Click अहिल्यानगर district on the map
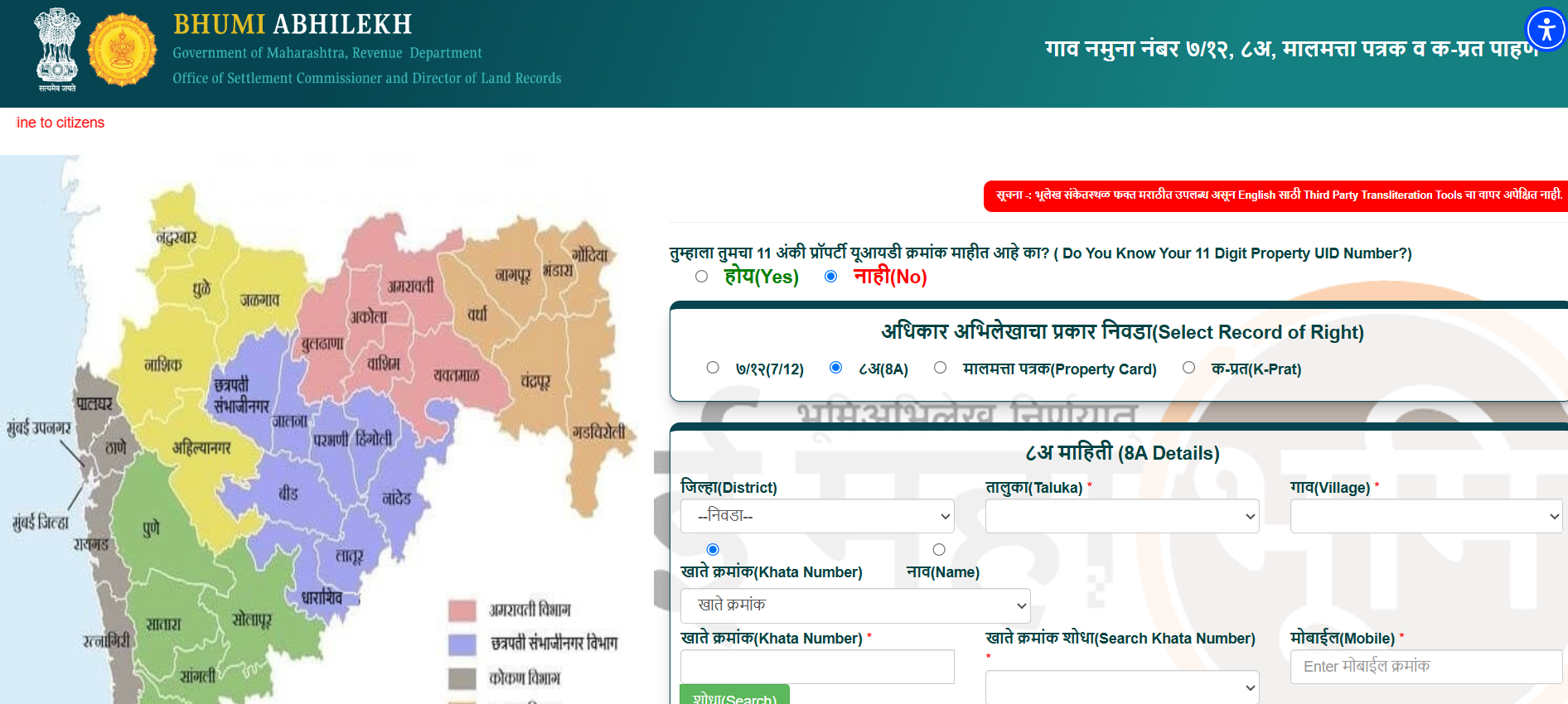 (201, 448)
